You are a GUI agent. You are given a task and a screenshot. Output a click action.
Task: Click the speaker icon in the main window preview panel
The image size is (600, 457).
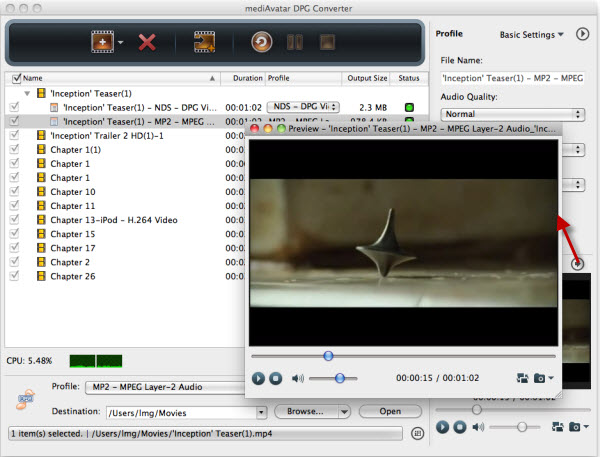pos(478,426)
